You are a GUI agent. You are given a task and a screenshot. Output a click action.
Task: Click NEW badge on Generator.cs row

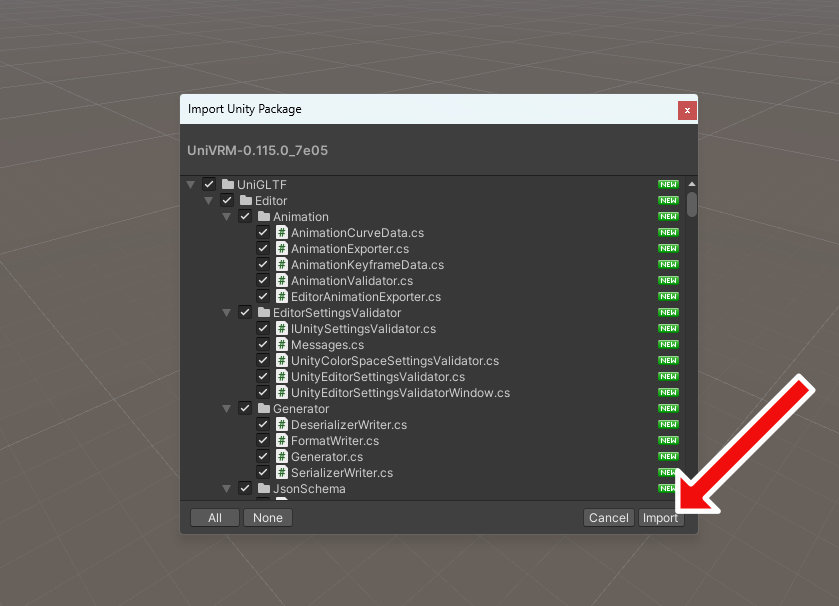pos(668,457)
